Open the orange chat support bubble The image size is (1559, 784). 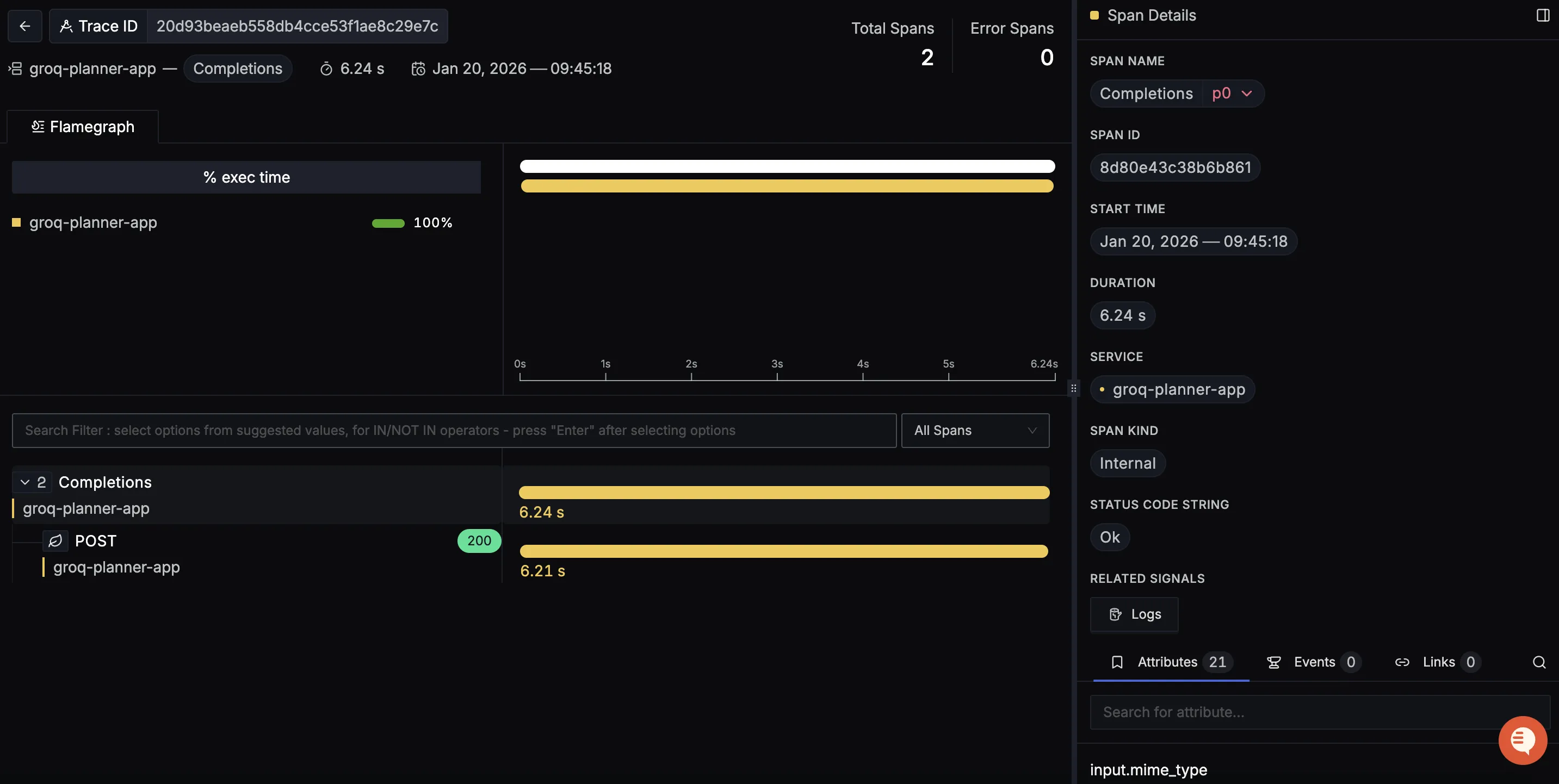1523,740
